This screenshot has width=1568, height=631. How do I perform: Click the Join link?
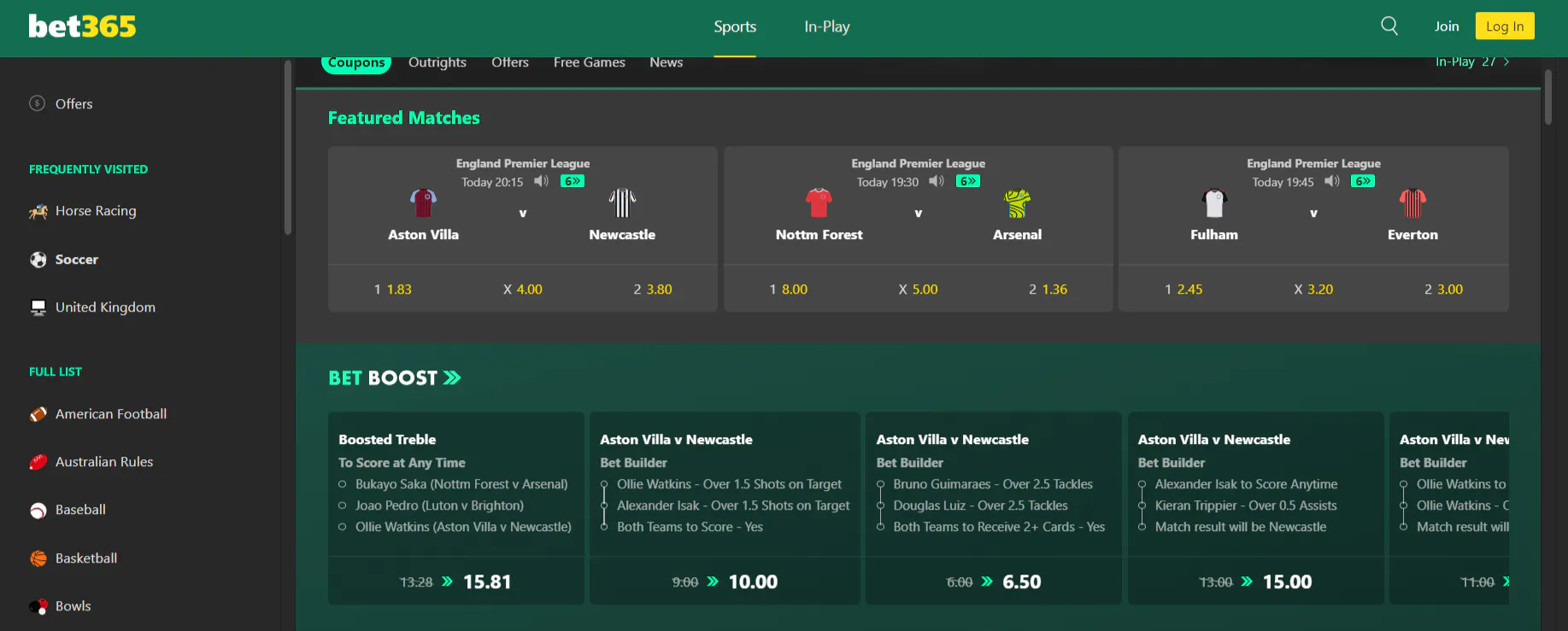point(1447,26)
